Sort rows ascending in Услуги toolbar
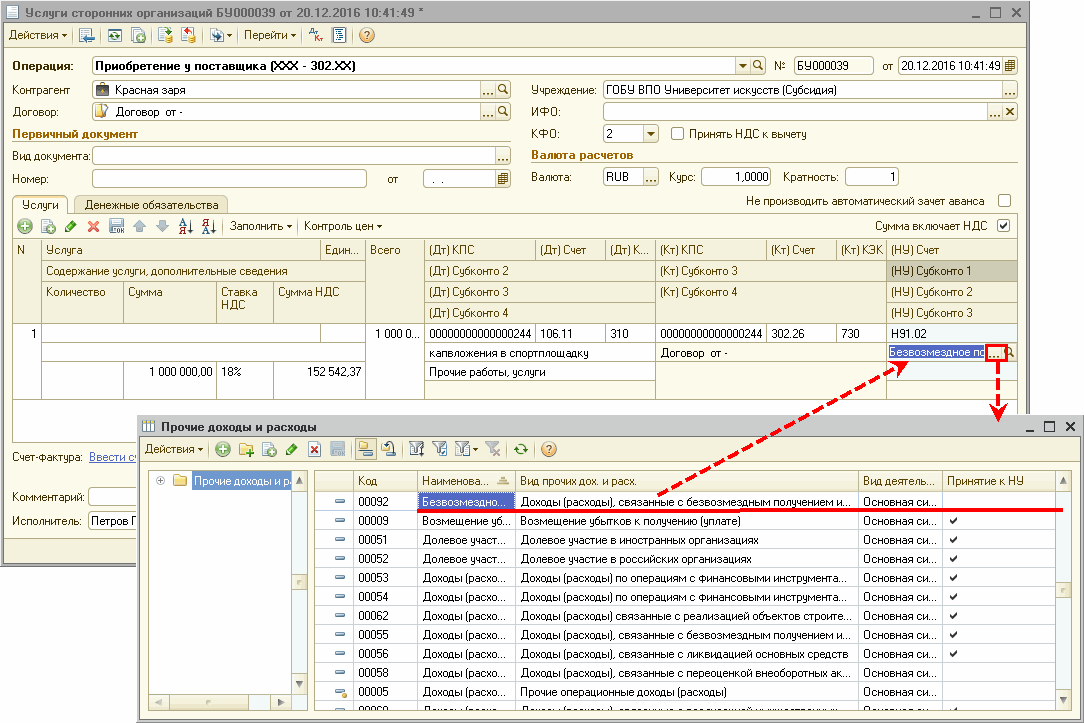This screenshot has height=723, width=1084. tap(185, 227)
